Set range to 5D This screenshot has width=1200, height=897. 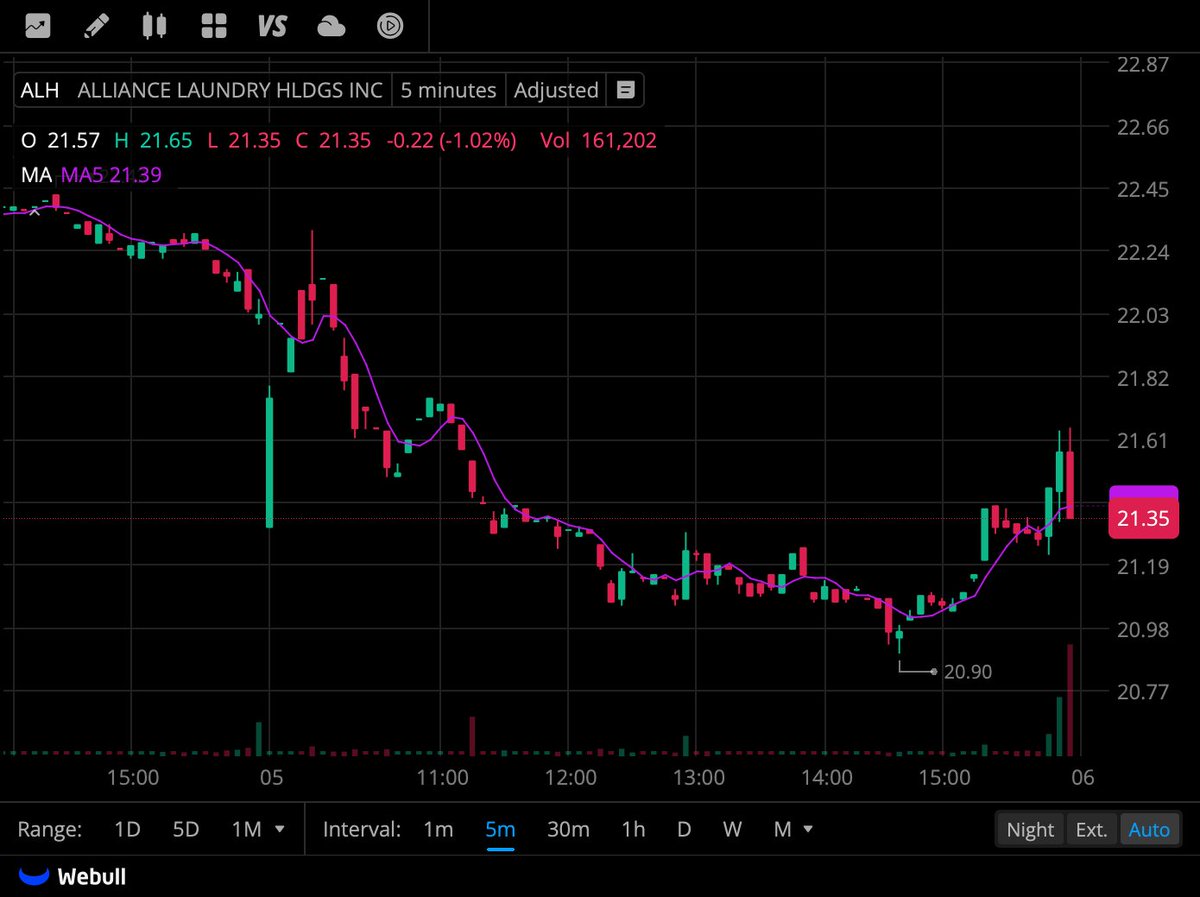186,829
